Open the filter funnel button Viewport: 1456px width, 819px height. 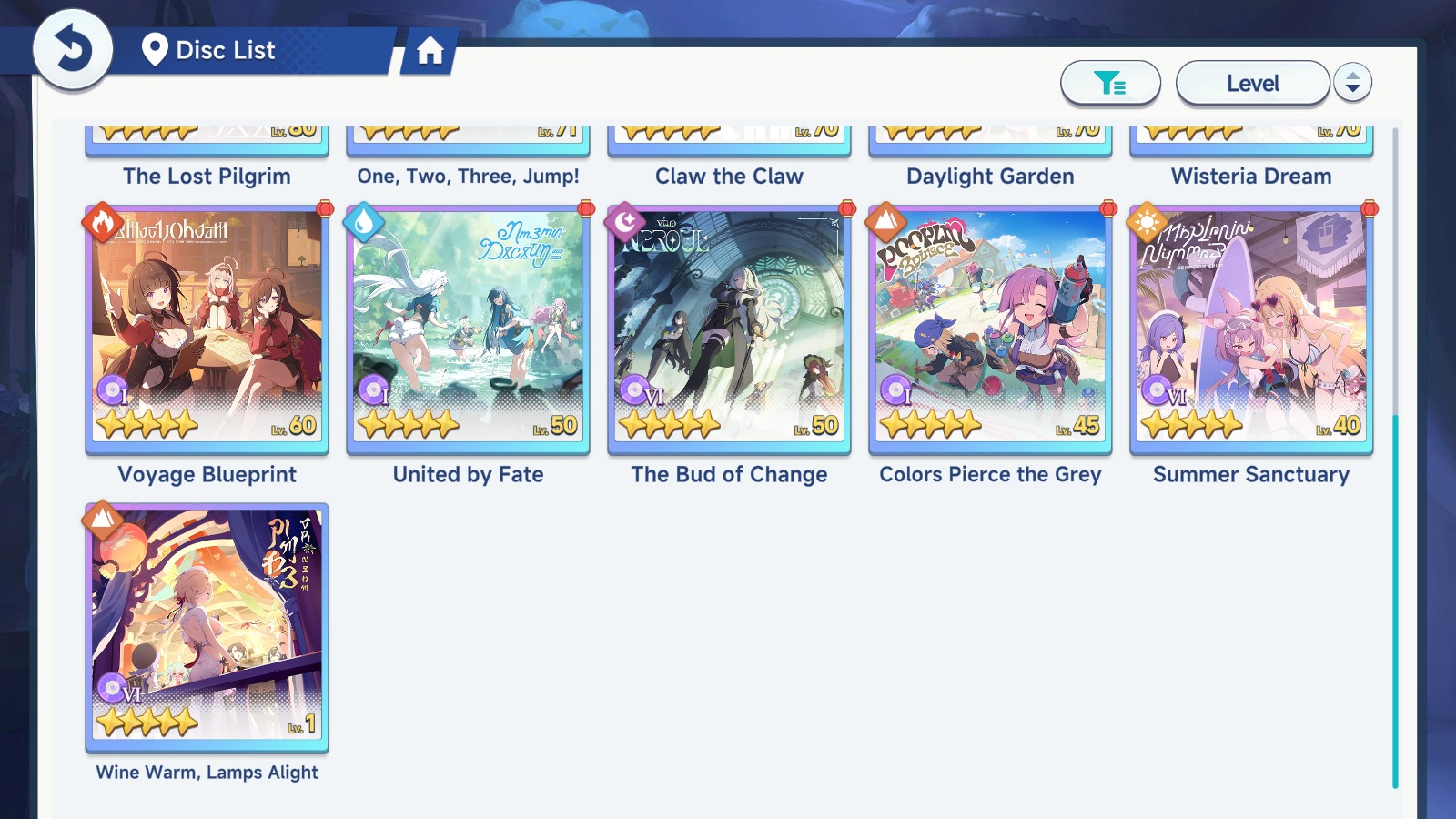point(1110,84)
